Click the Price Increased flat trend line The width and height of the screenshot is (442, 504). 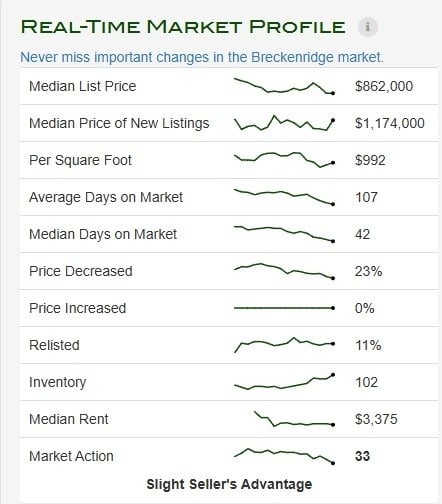284,308
